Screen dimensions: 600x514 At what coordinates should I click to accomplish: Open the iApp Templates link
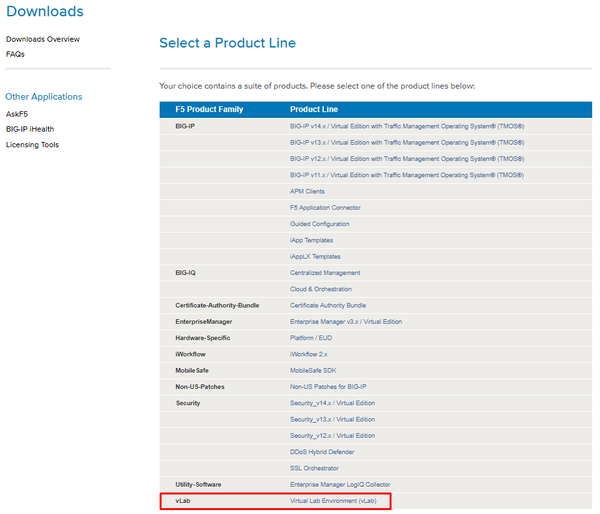(311, 240)
